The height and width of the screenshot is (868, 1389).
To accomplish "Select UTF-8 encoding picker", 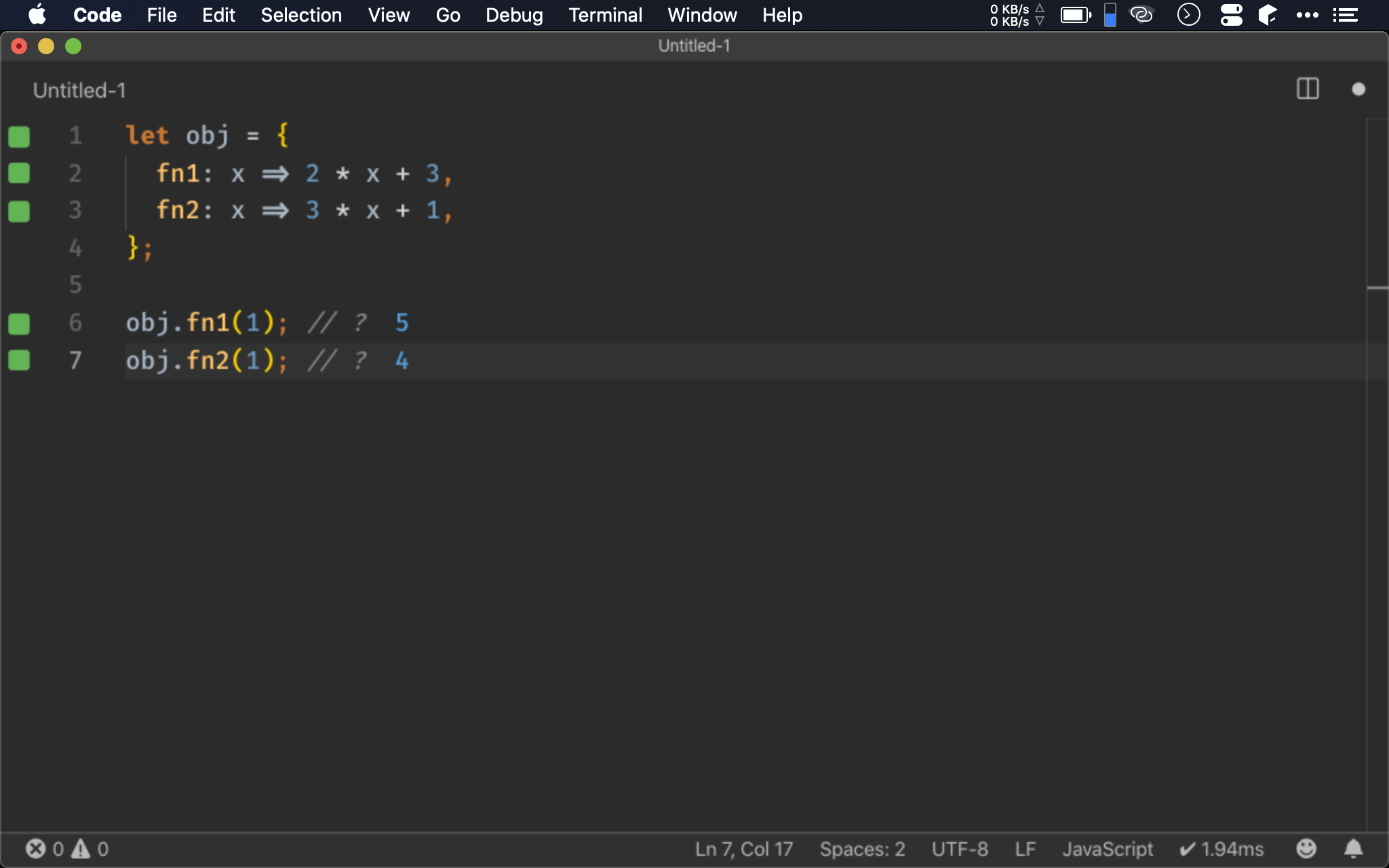I will click(959, 849).
